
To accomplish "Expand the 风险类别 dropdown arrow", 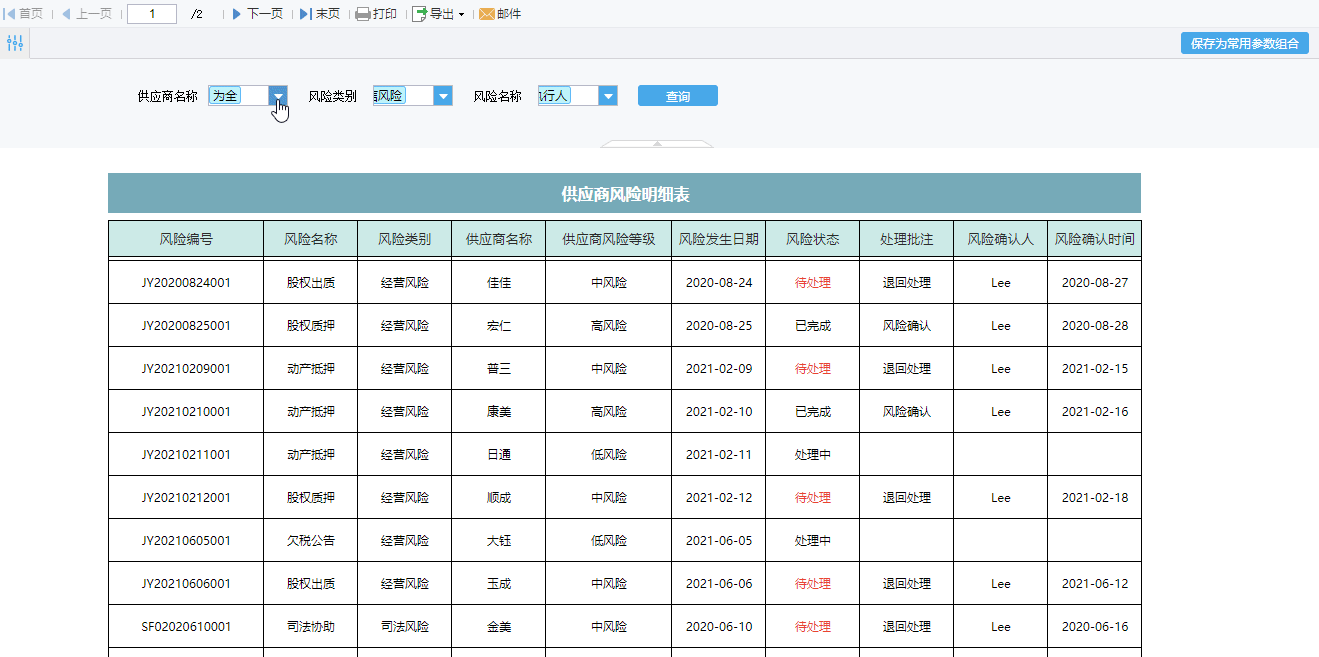I will (443, 96).
